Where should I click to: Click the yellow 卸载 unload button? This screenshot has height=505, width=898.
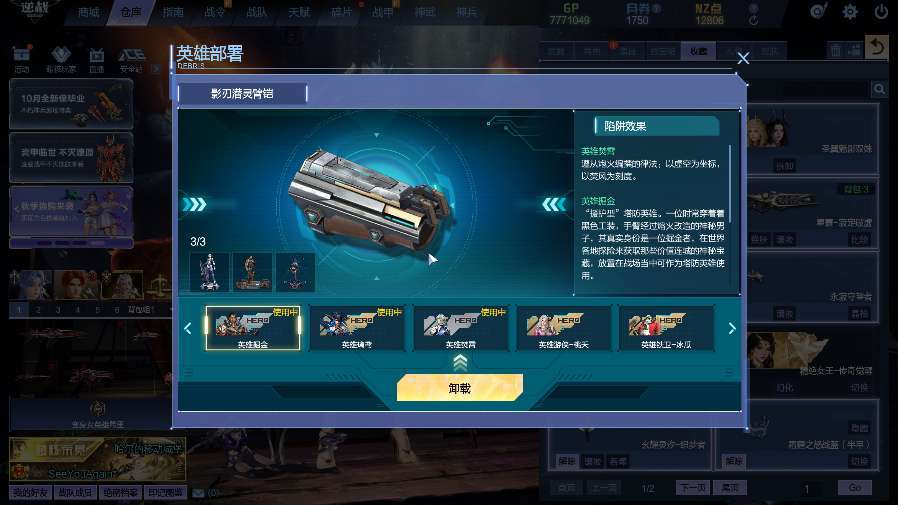(460, 388)
